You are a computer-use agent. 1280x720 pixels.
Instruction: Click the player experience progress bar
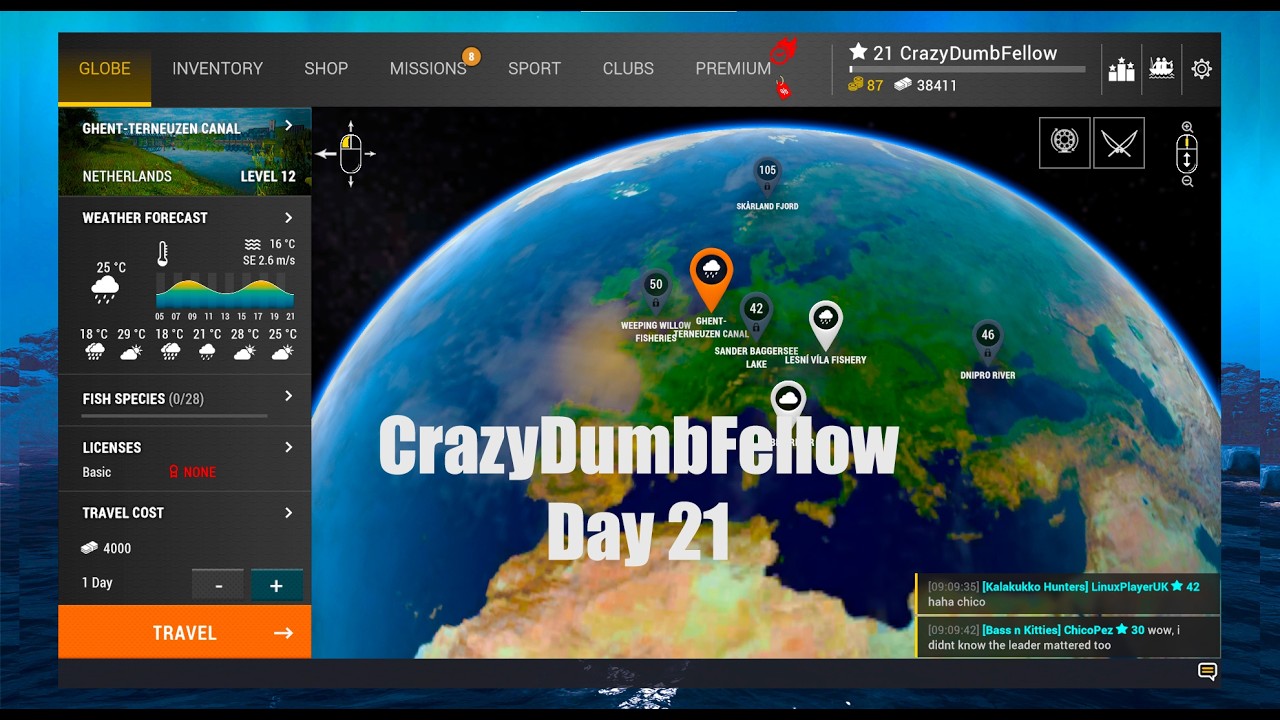coord(967,70)
